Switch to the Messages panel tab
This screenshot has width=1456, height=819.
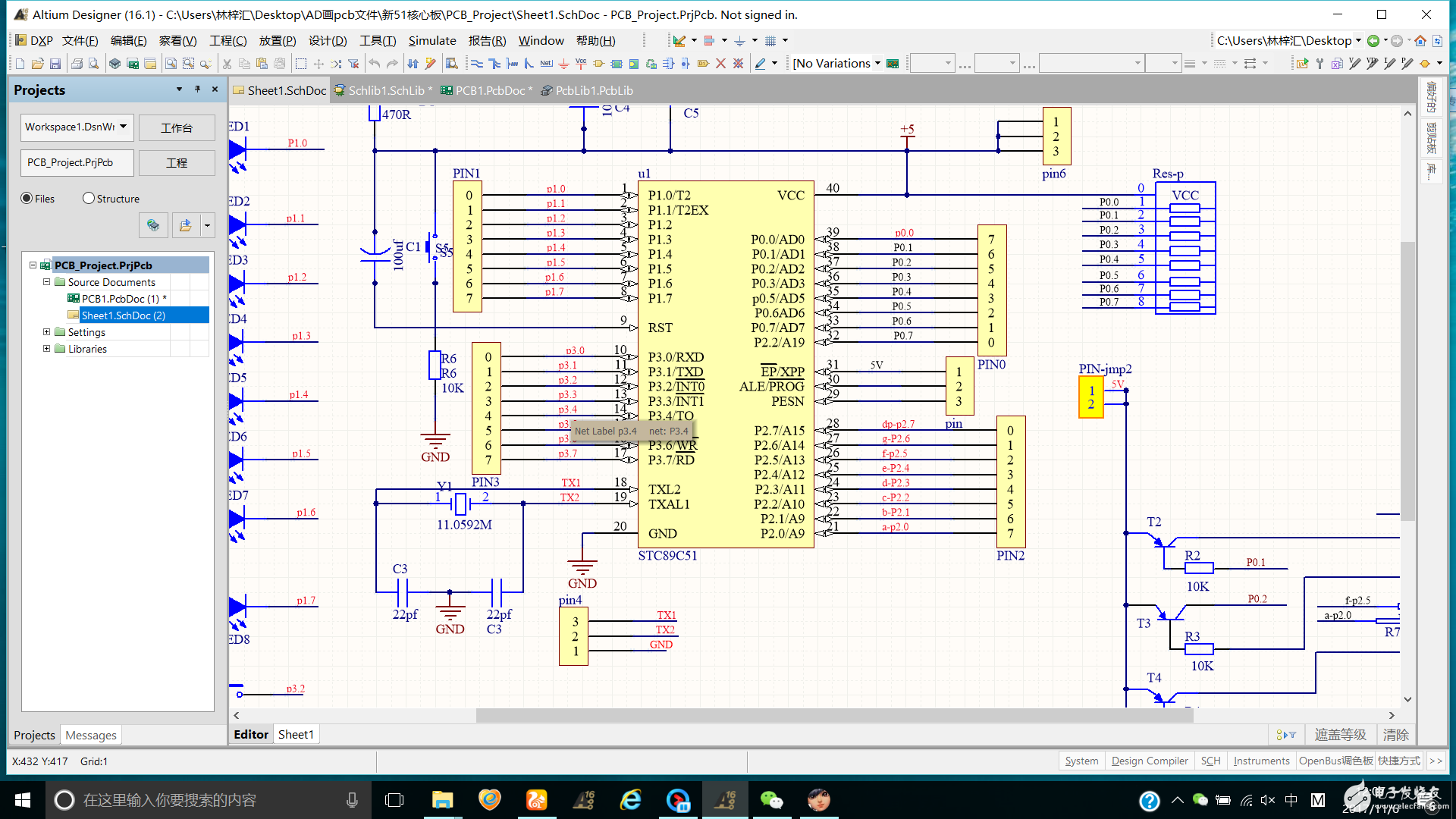pyautogui.click(x=91, y=735)
